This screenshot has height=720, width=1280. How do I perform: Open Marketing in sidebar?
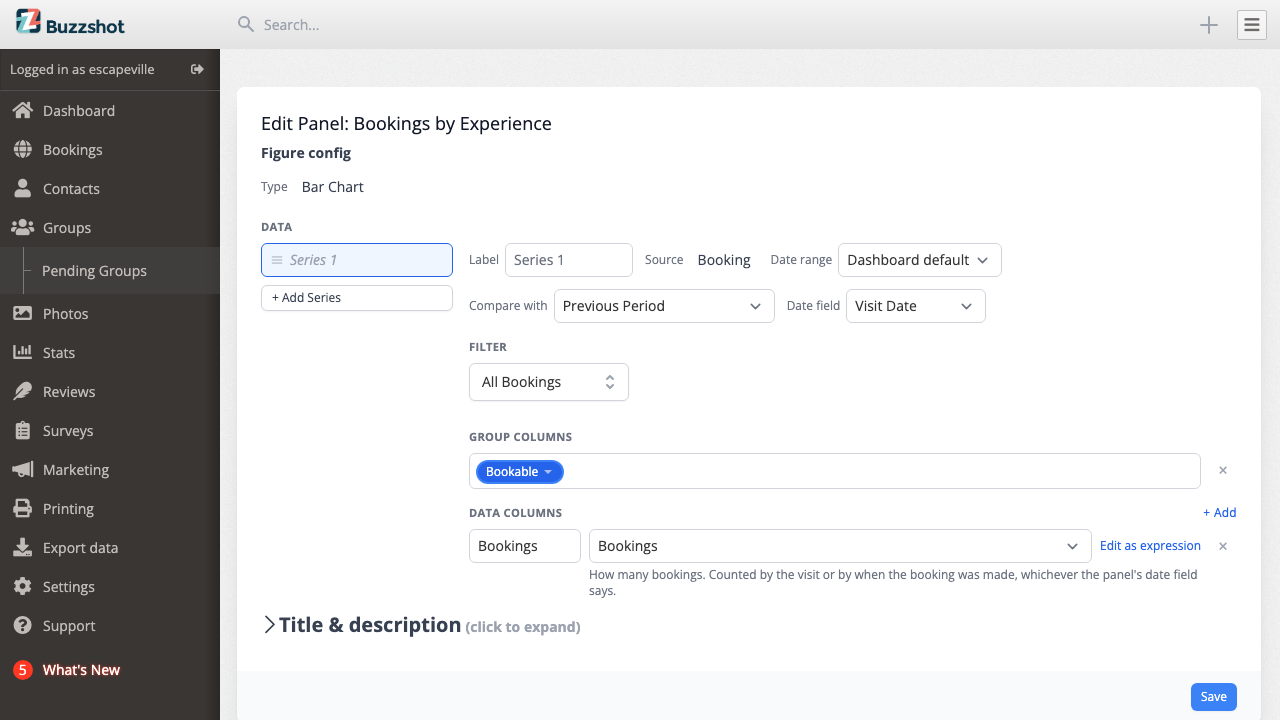coord(110,469)
